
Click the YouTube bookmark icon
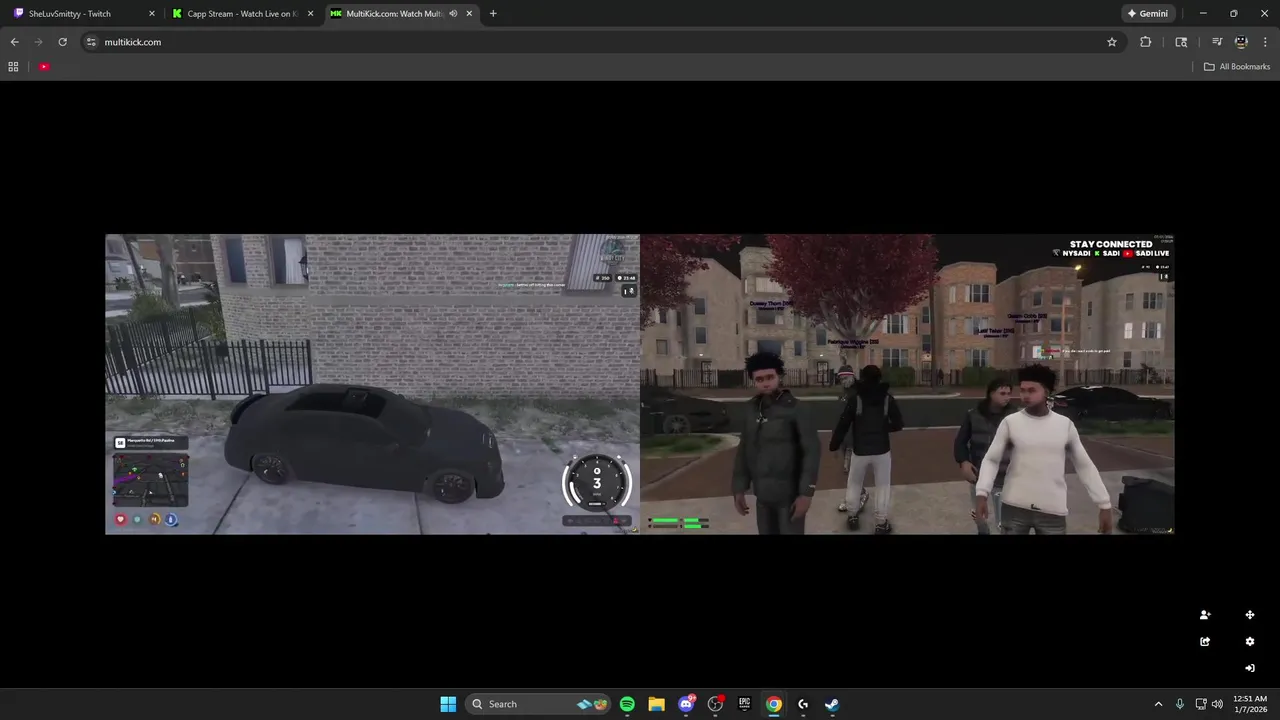(x=44, y=67)
